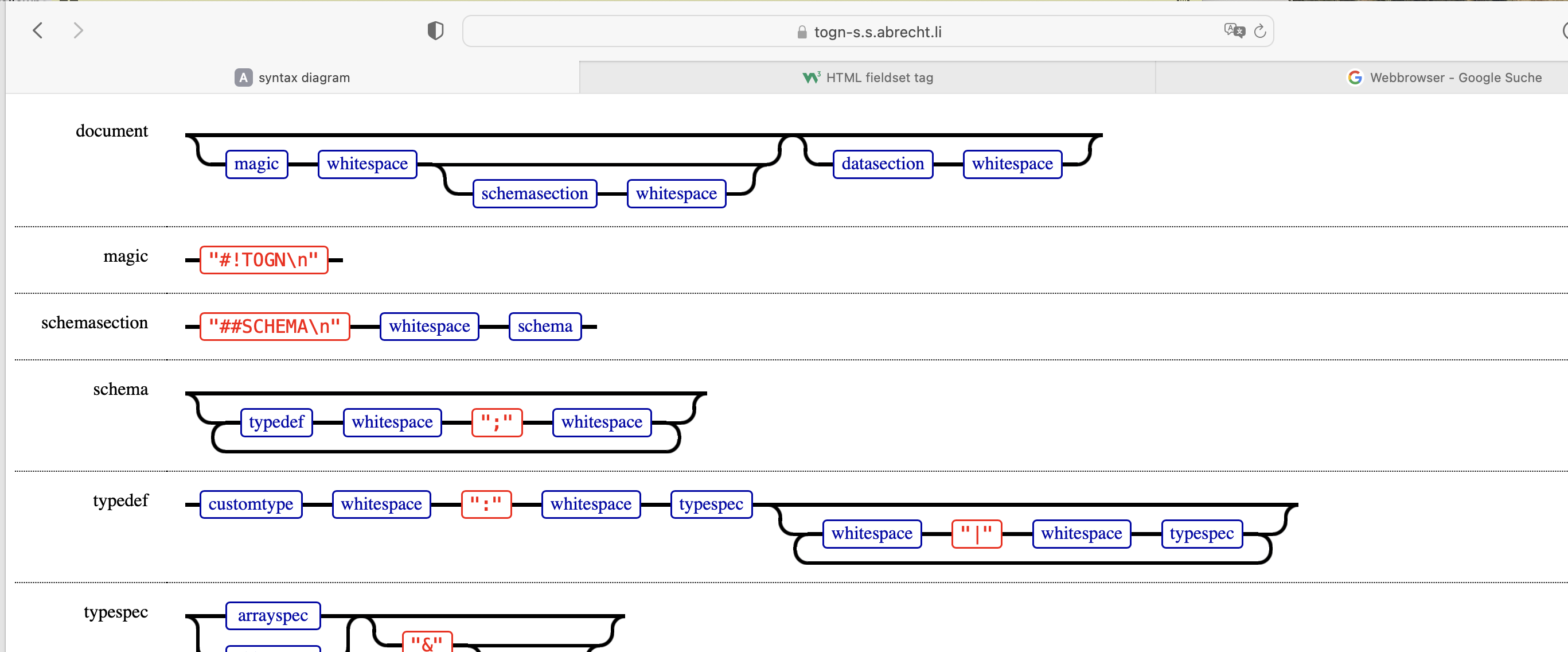Focus the address bar showing togn-s.s.abrecht.li
1568x652 pixels.
pos(867,31)
